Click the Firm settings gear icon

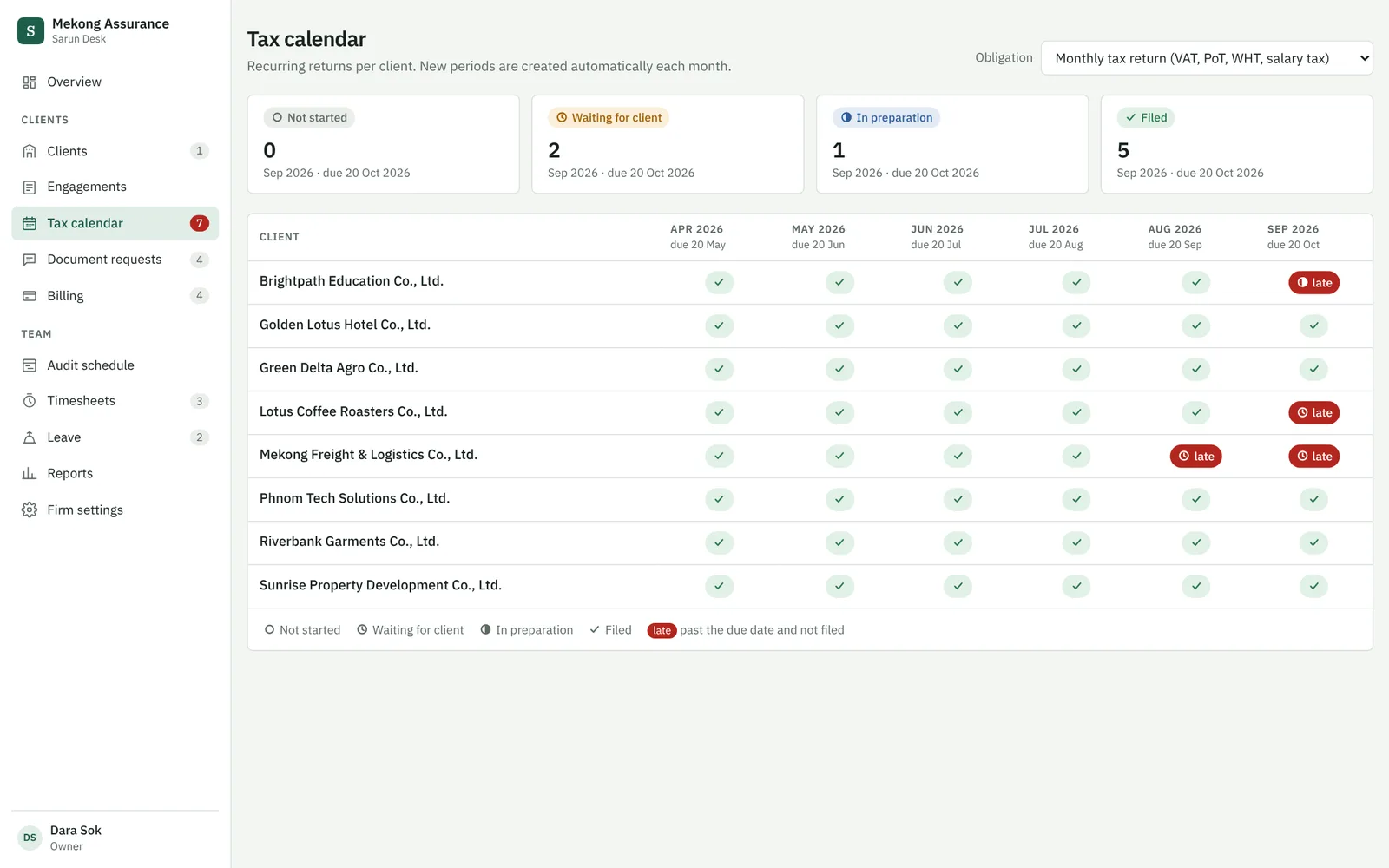click(30, 510)
